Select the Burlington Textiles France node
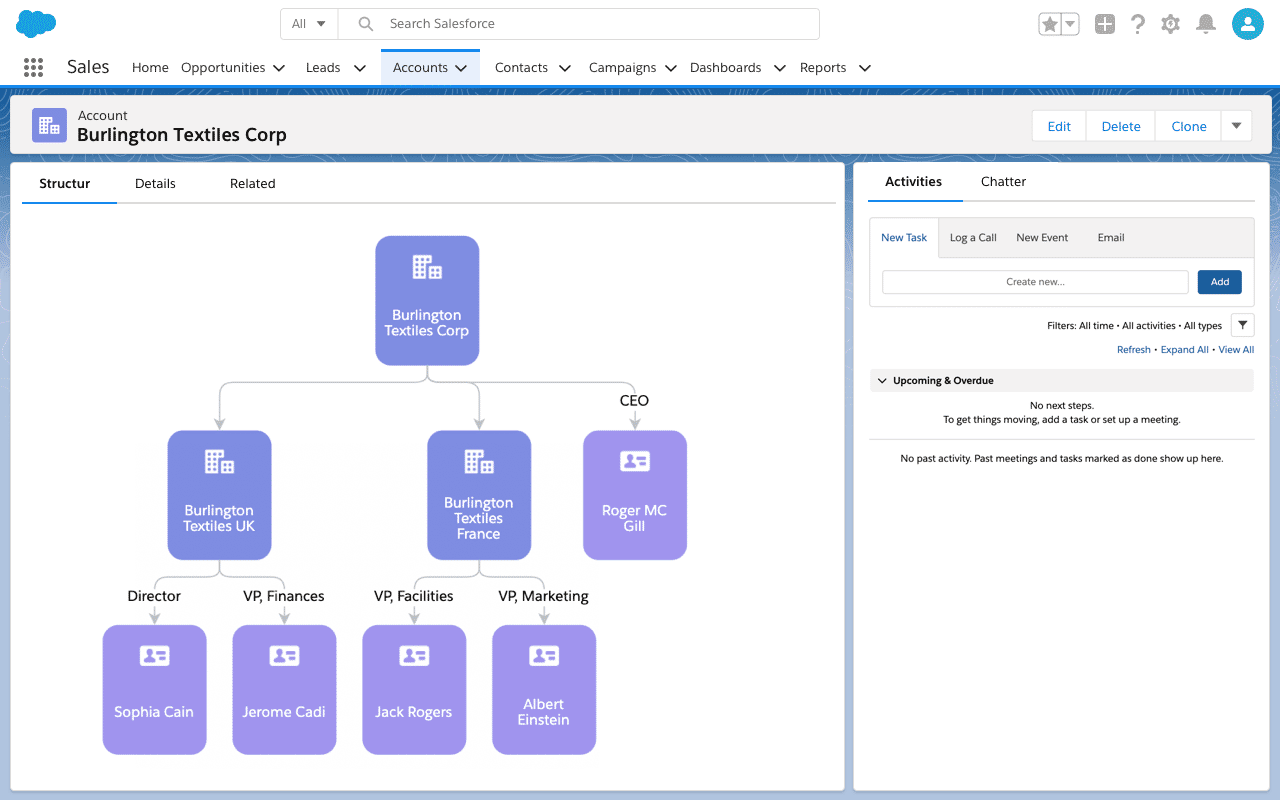This screenshot has width=1280, height=800. coord(479,495)
